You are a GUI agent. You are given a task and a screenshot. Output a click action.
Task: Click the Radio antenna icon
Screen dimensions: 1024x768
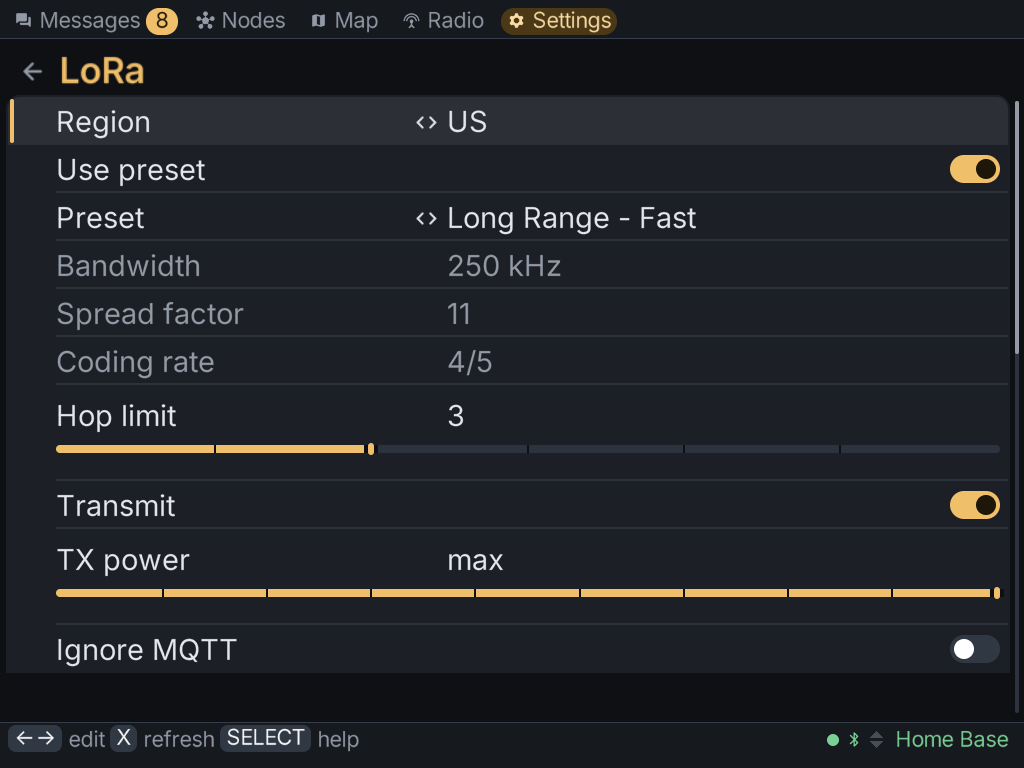pyautogui.click(x=411, y=21)
